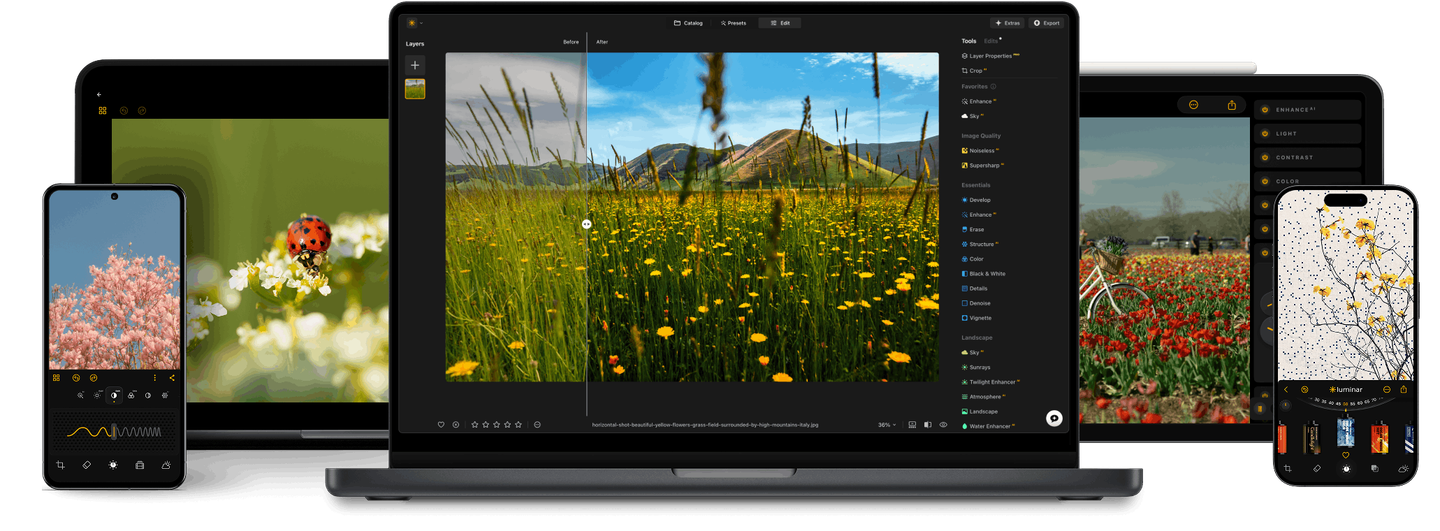Open Sky under the Landscape section

(973, 352)
